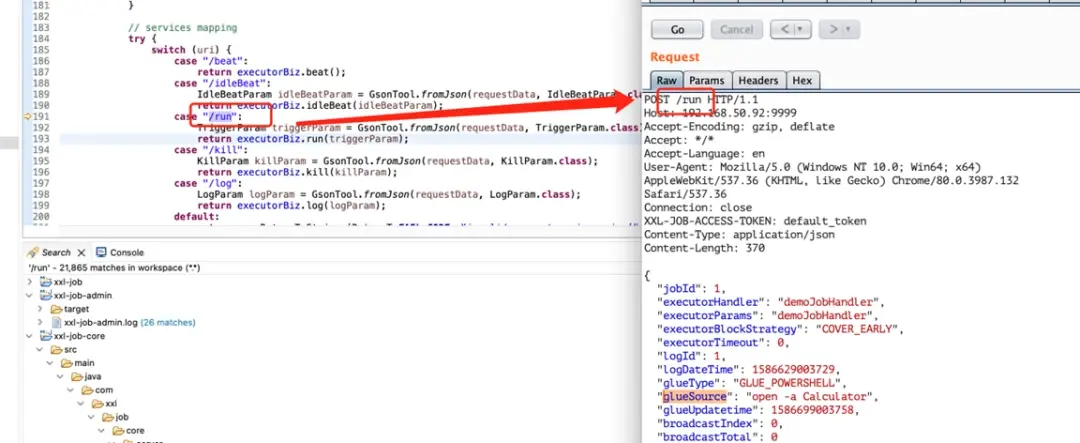Click the job folder icon
Screen dimensions: 1080x443
[x=109, y=417]
